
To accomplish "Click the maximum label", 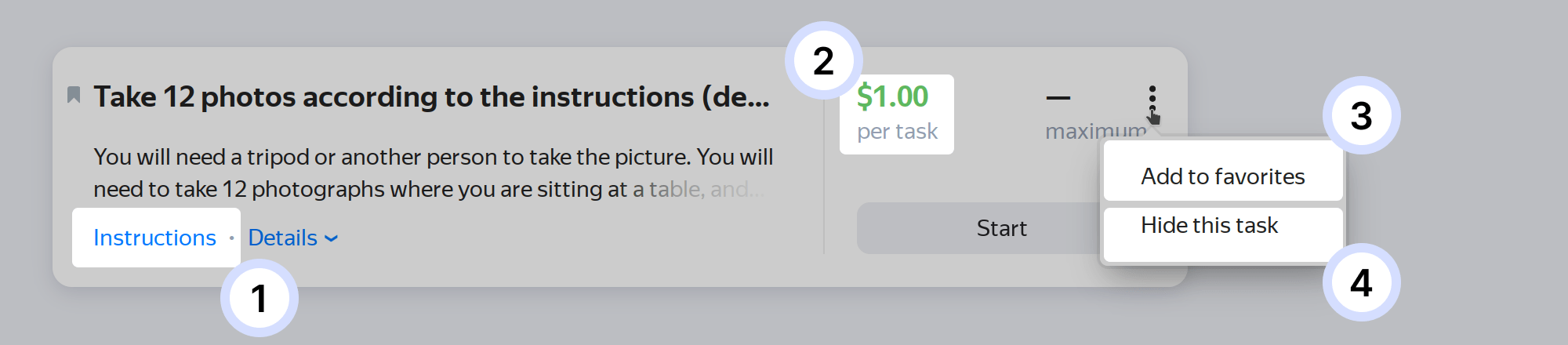I will (x=1095, y=131).
